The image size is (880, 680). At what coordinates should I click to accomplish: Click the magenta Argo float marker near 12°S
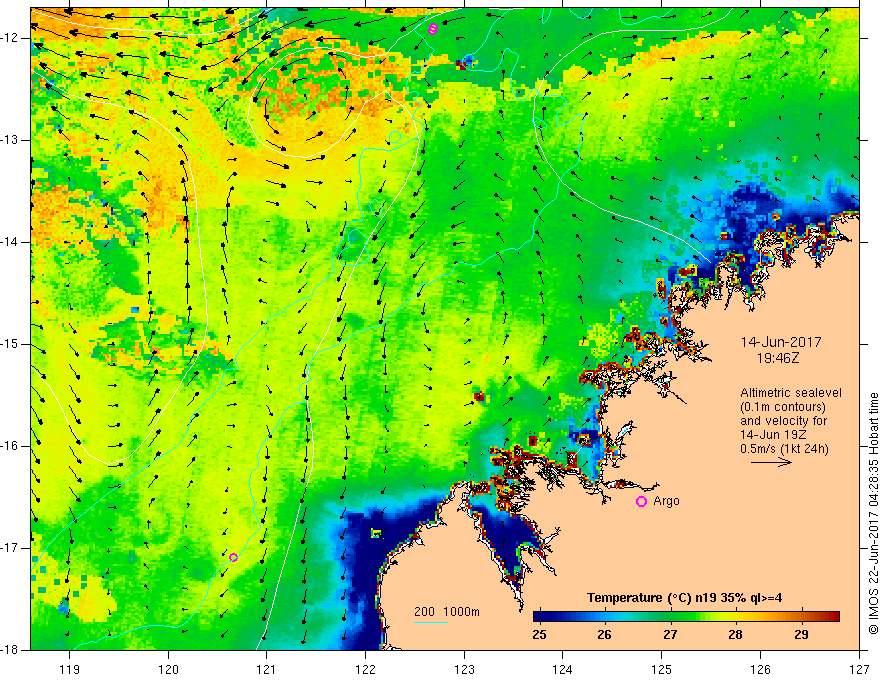pyautogui.click(x=432, y=29)
